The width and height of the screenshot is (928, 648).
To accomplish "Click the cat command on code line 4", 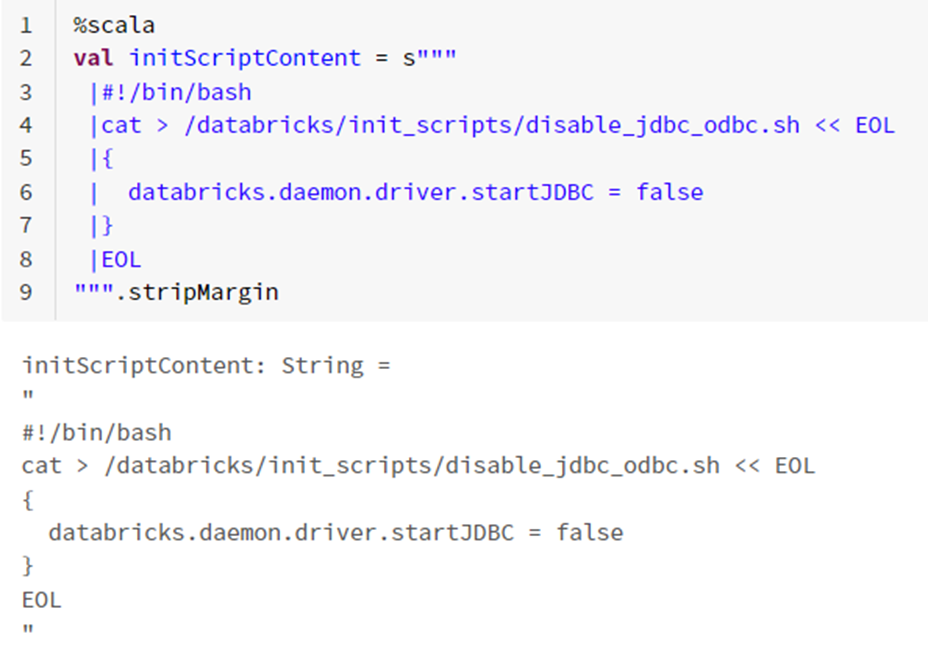I will tap(121, 125).
